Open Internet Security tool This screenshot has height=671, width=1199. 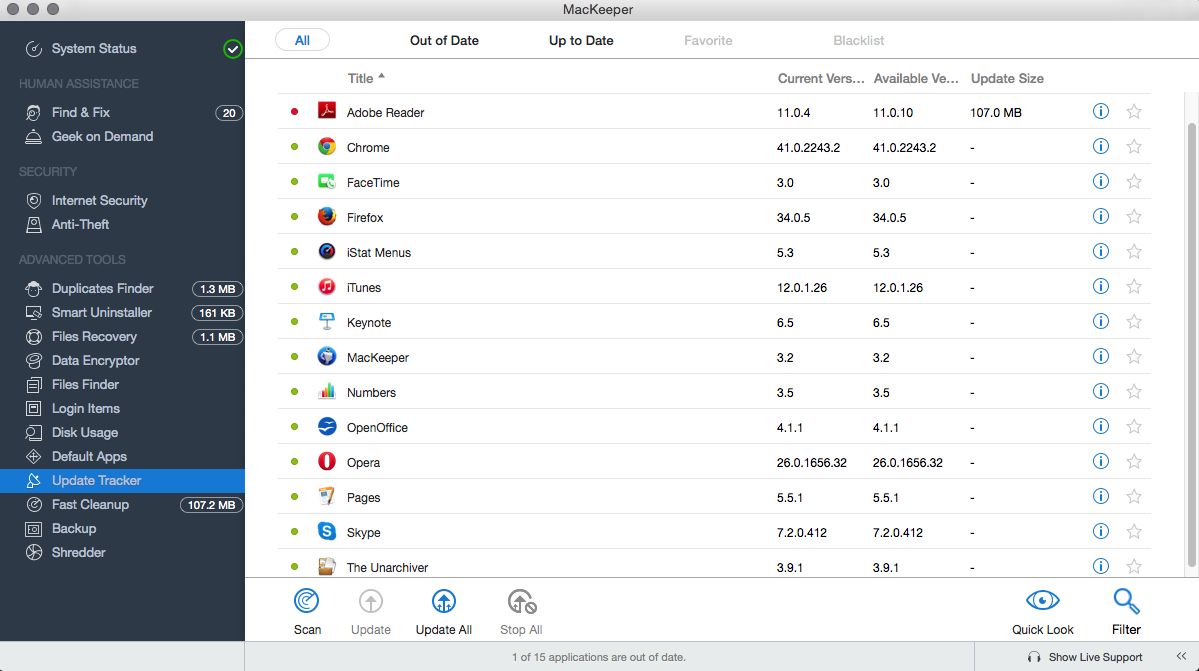pyautogui.click(x=99, y=200)
